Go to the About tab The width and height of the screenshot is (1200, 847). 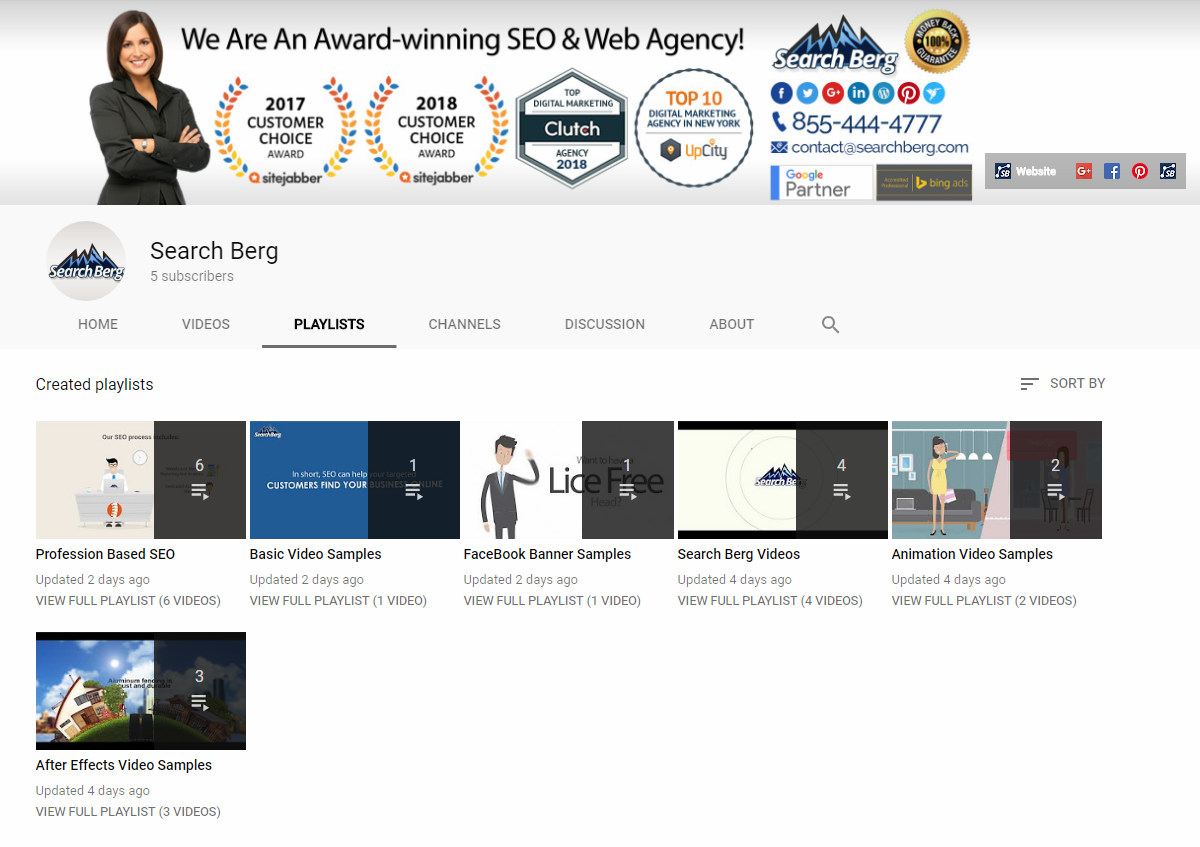(x=732, y=324)
